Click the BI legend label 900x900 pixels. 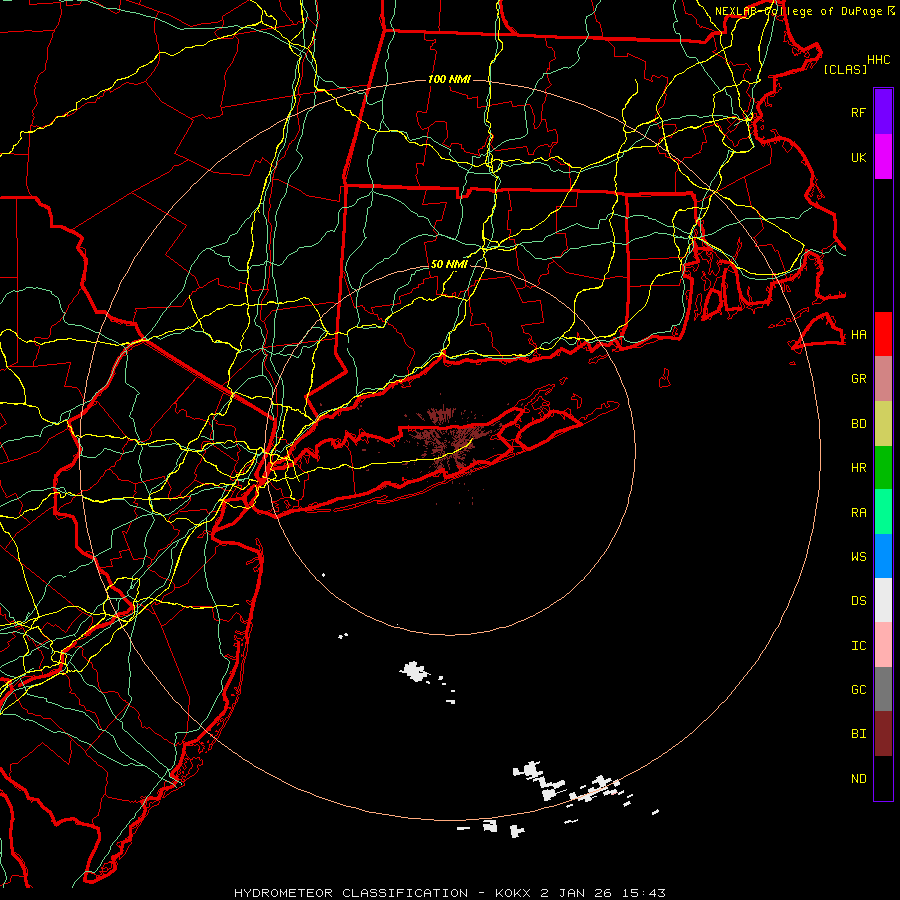[x=858, y=734]
